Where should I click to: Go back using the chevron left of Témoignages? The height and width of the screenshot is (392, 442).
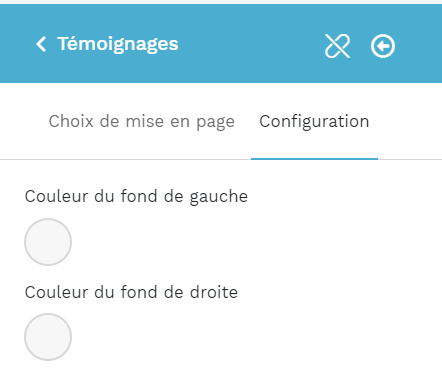41,44
